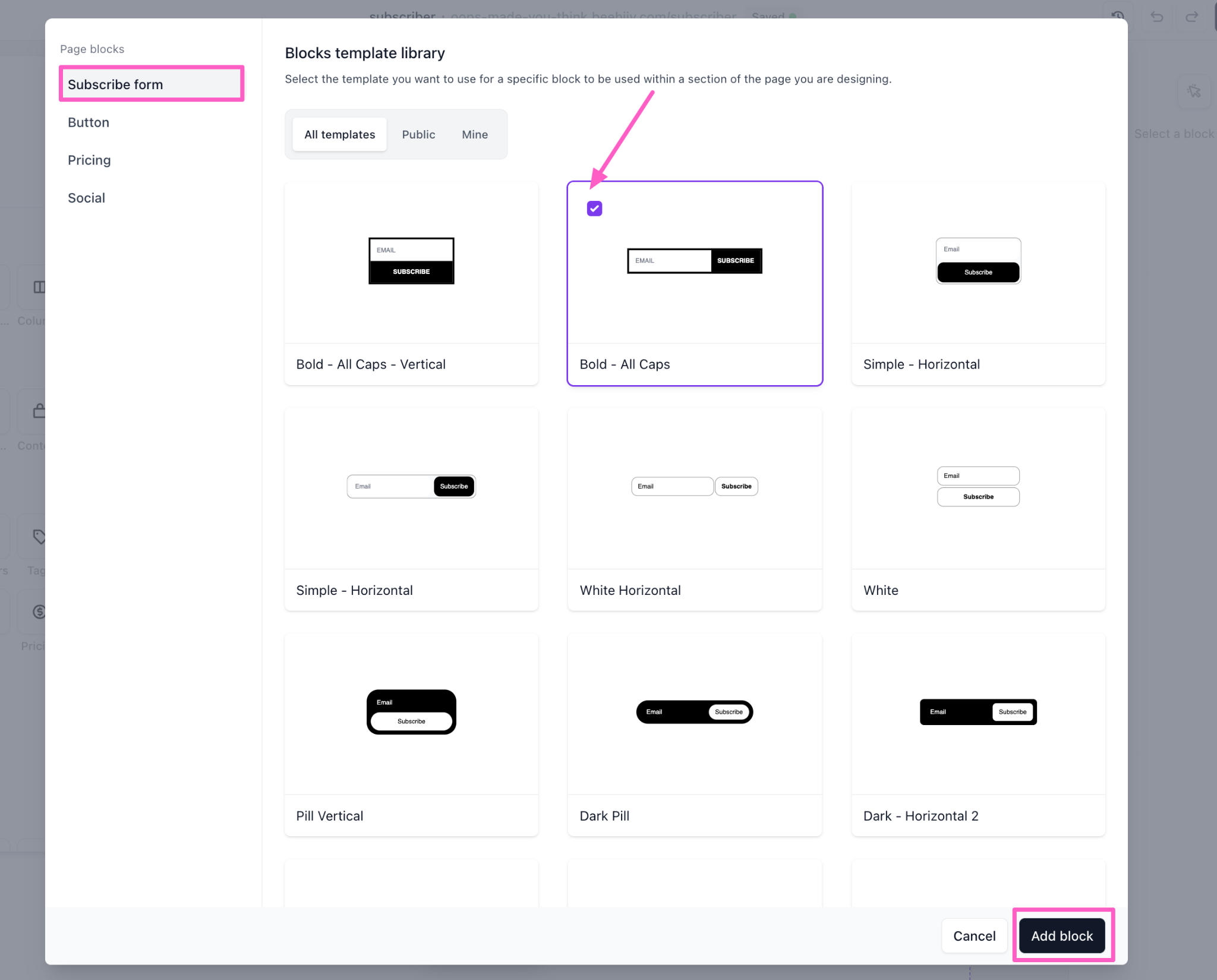The width and height of the screenshot is (1217, 980).
Task: Click the Cancel button
Action: tap(974, 935)
